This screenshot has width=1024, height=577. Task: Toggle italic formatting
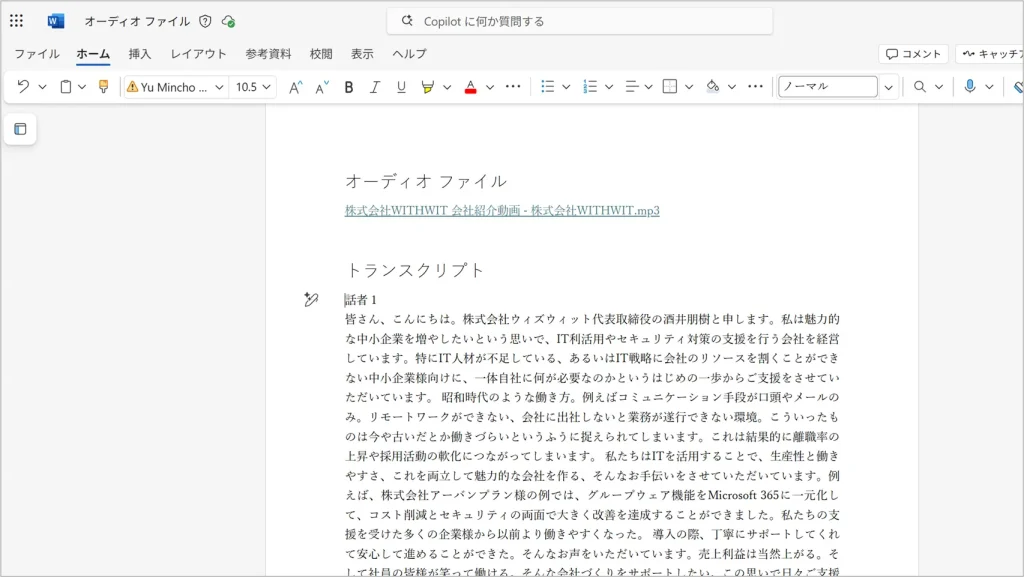[x=375, y=87]
